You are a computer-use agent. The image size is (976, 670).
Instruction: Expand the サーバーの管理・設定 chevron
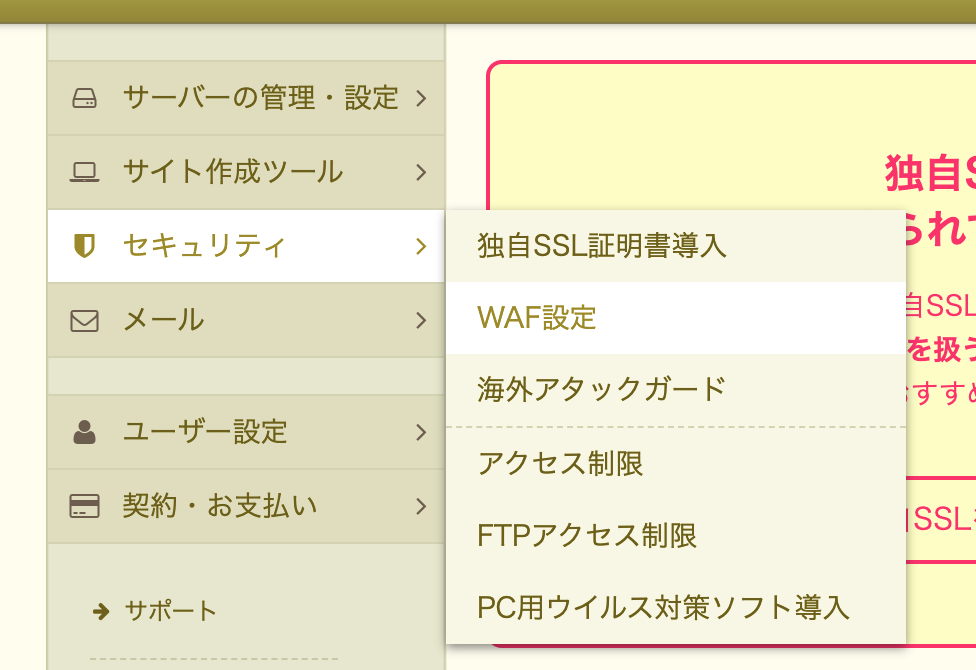pos(421,98)
